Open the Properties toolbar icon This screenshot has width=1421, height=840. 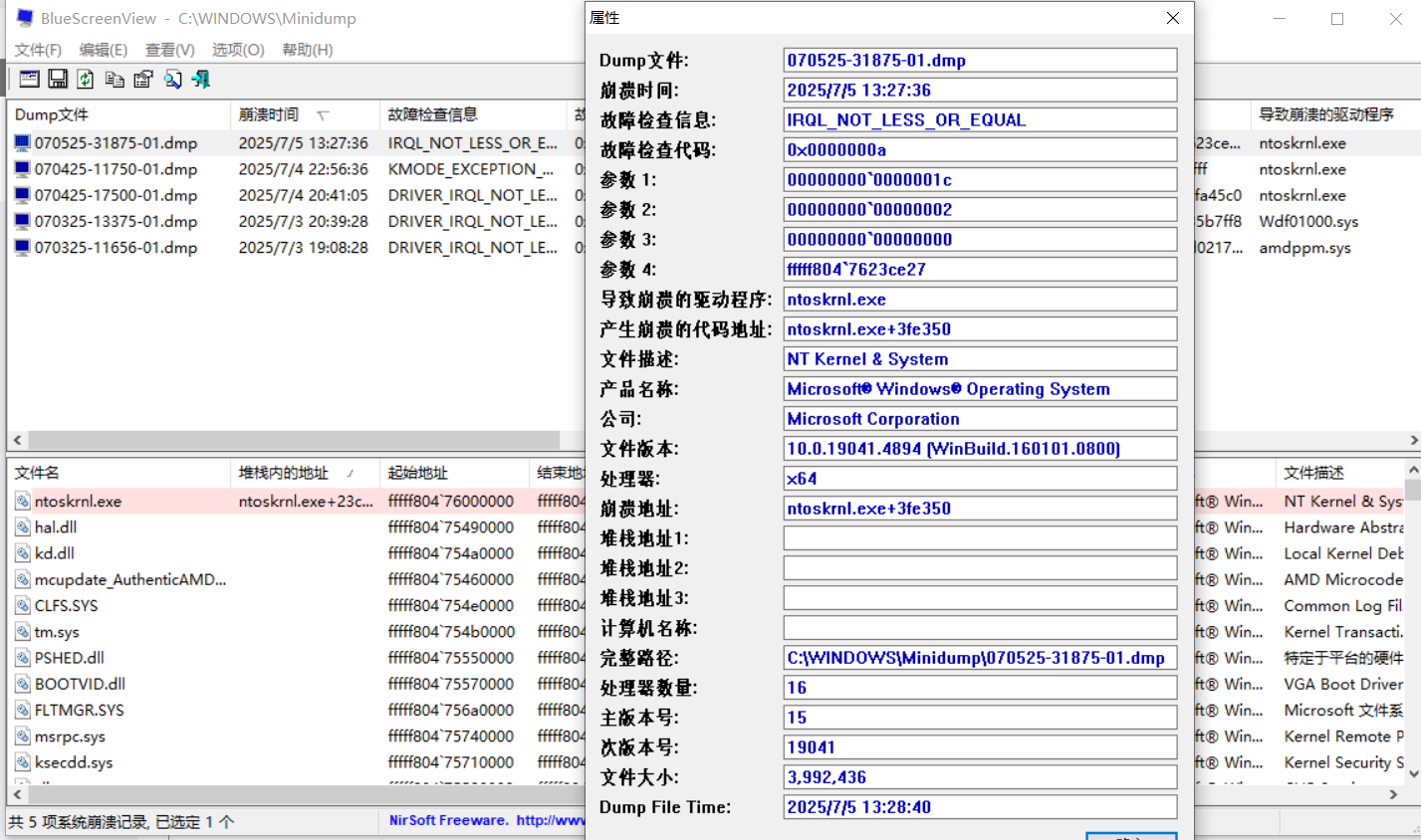point(143,80)
